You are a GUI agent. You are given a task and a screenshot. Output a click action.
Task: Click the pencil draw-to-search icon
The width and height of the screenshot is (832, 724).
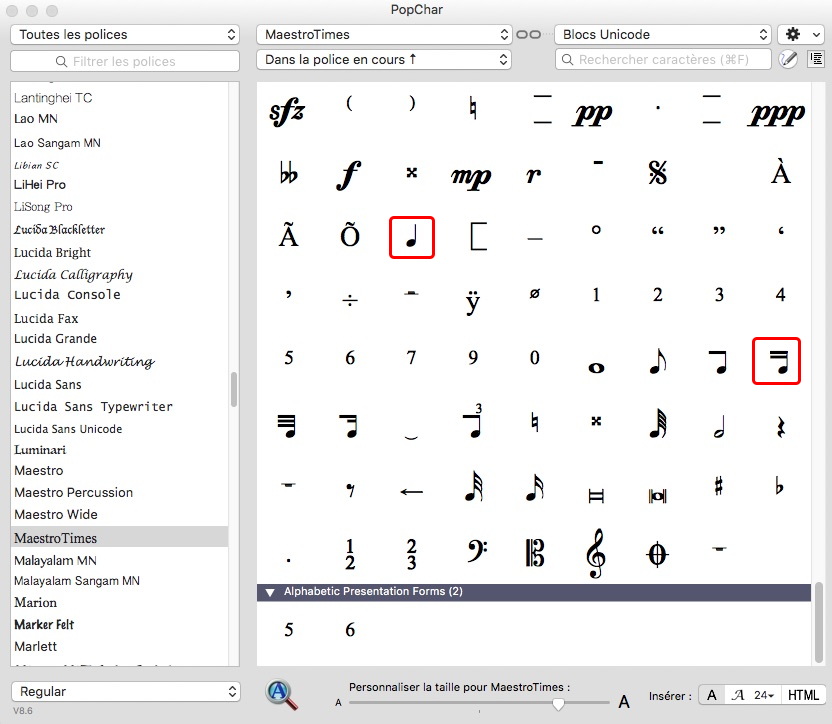click(789, 59)
